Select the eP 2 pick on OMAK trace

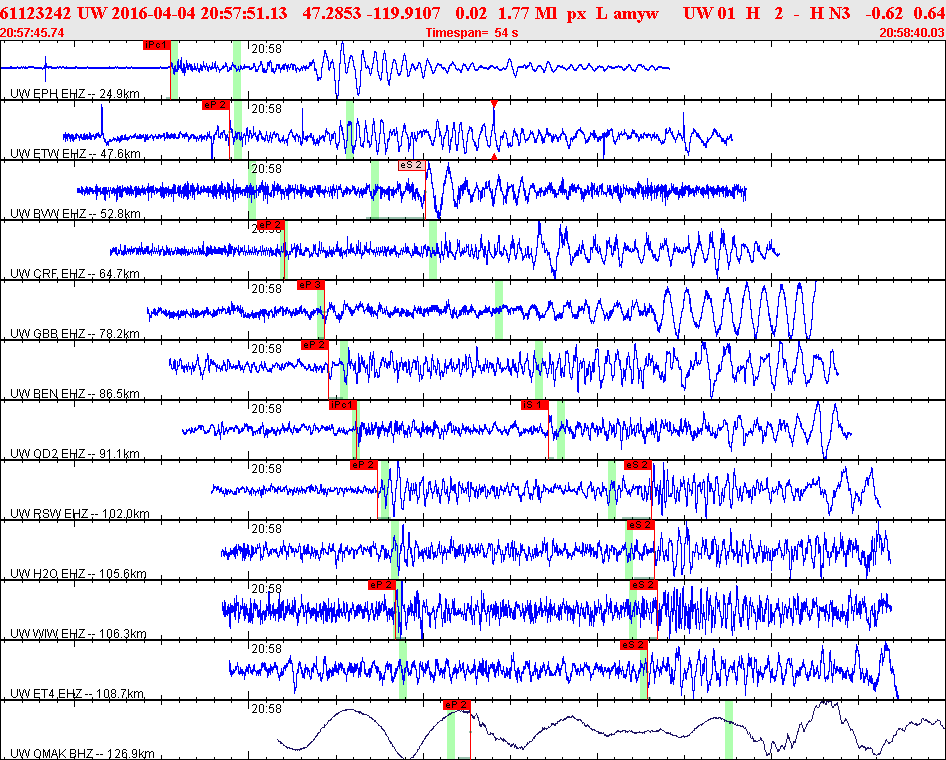pyautogui.click(x=456, y=705)
